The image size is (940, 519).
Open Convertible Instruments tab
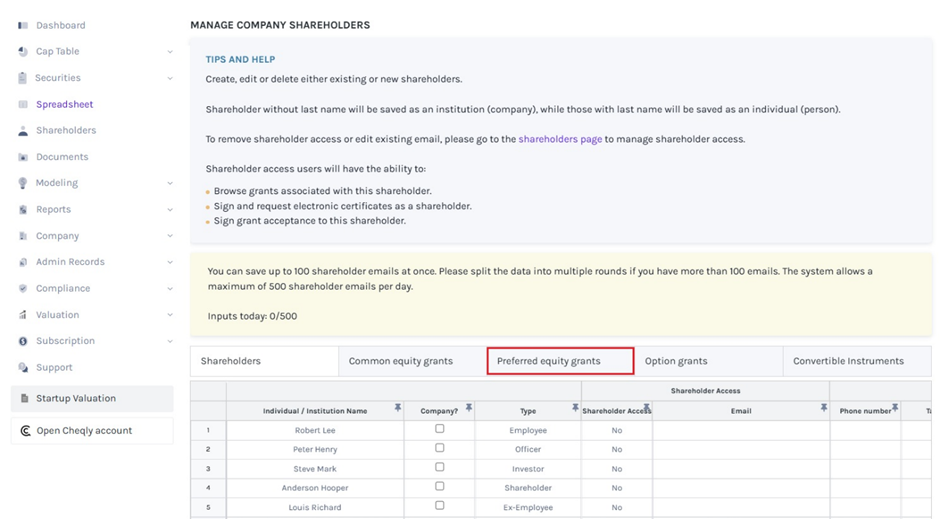(x=848, y=361)
